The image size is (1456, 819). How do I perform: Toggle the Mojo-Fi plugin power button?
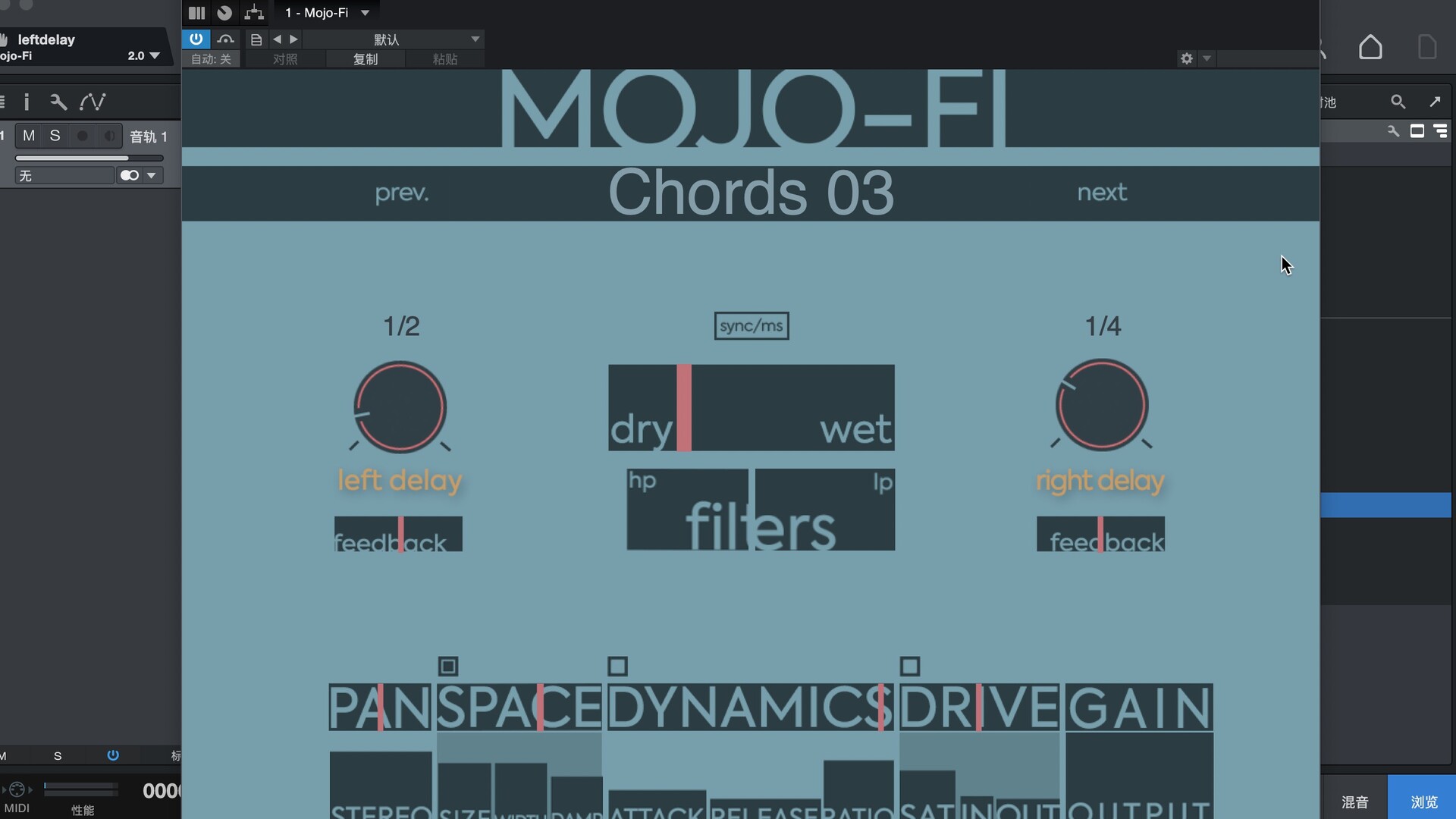[196, 39]
